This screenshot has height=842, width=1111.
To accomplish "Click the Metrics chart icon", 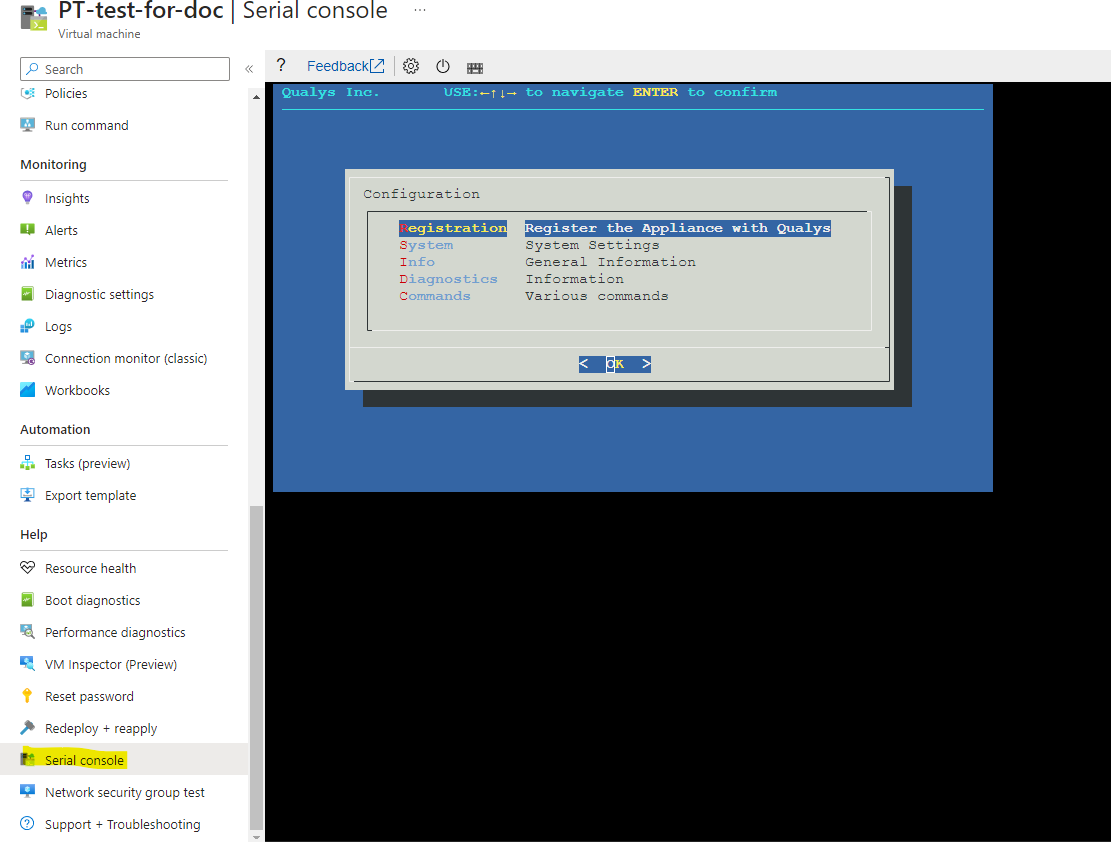I will point(28,262).
